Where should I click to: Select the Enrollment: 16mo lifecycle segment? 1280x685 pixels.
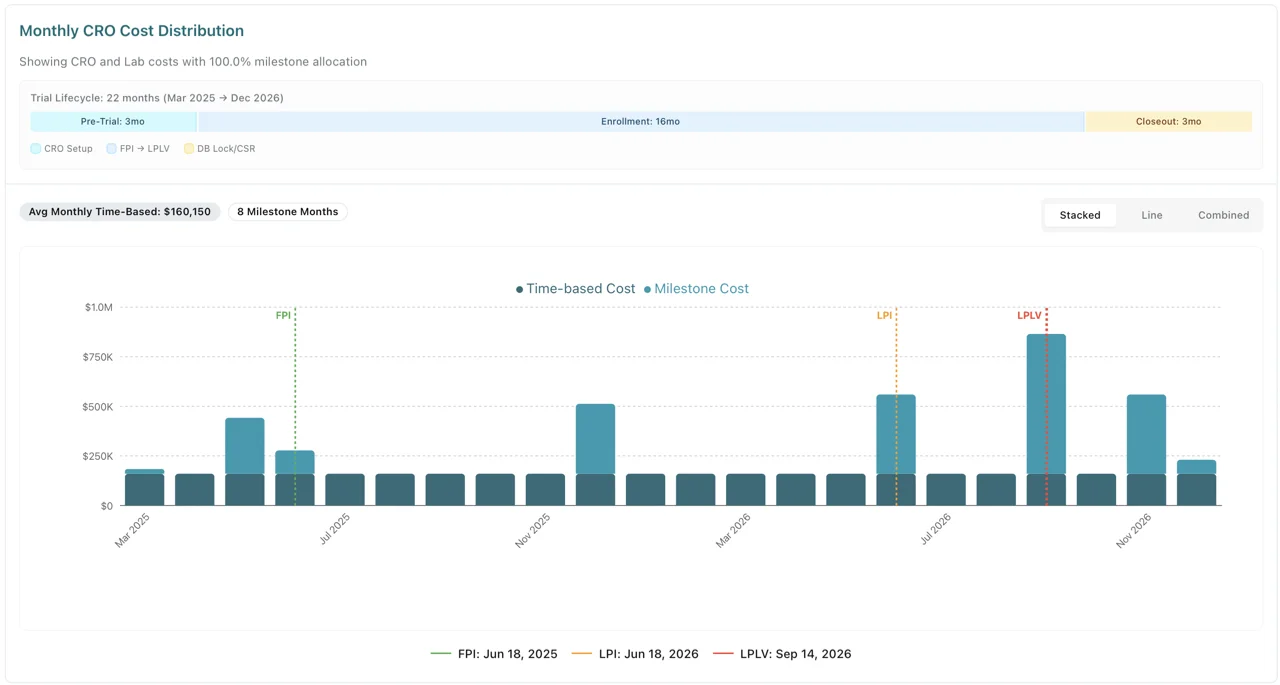point(640,121)
